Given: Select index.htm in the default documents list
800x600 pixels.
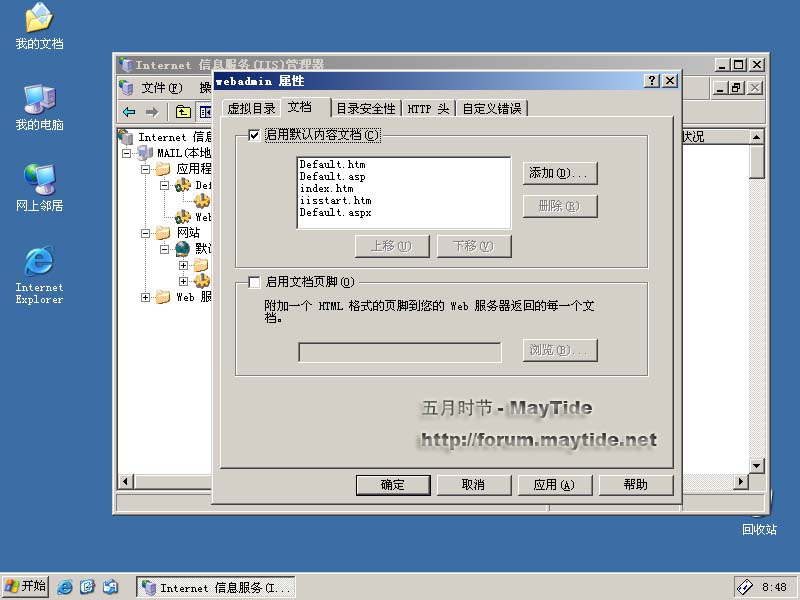Looking at the screenshot, I should (326, 188).
